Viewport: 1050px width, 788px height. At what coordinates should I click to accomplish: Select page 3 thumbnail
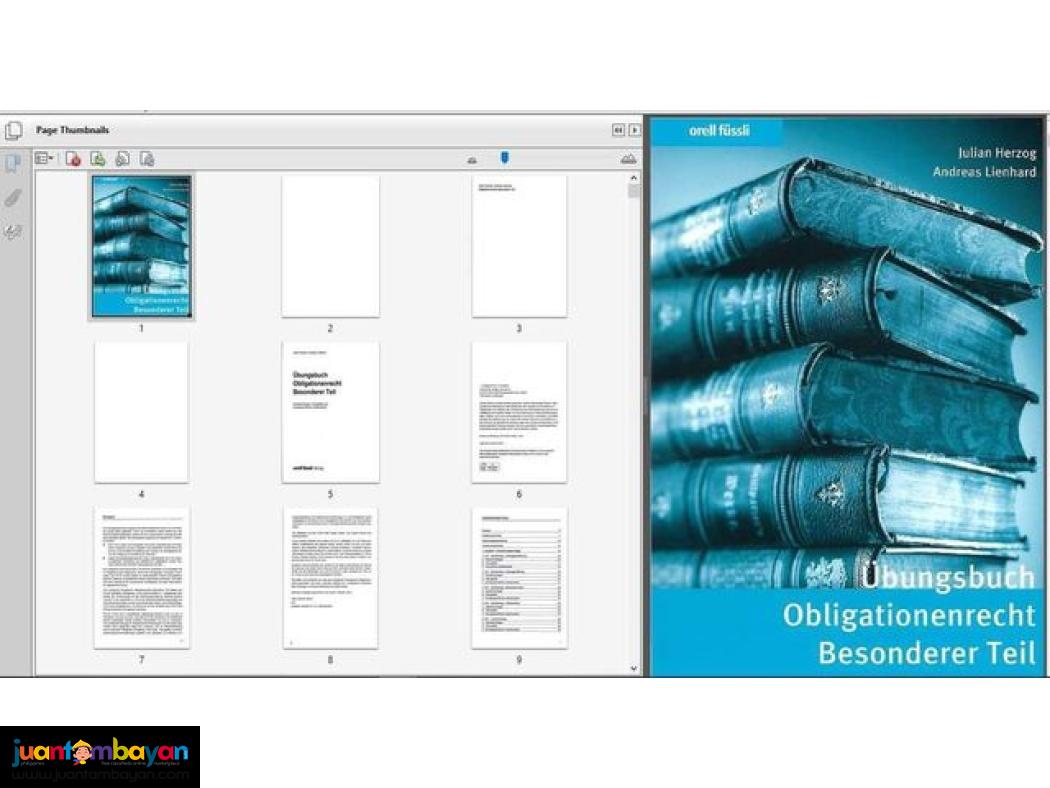coord(519,246)
